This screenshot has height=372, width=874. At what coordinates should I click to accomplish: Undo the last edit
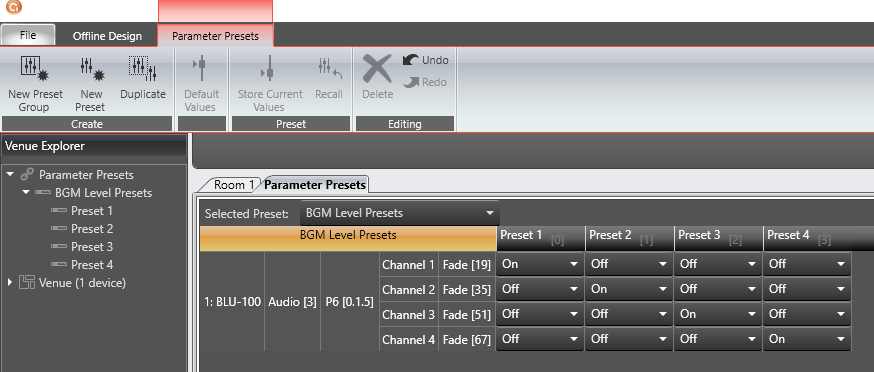point(426,60)
